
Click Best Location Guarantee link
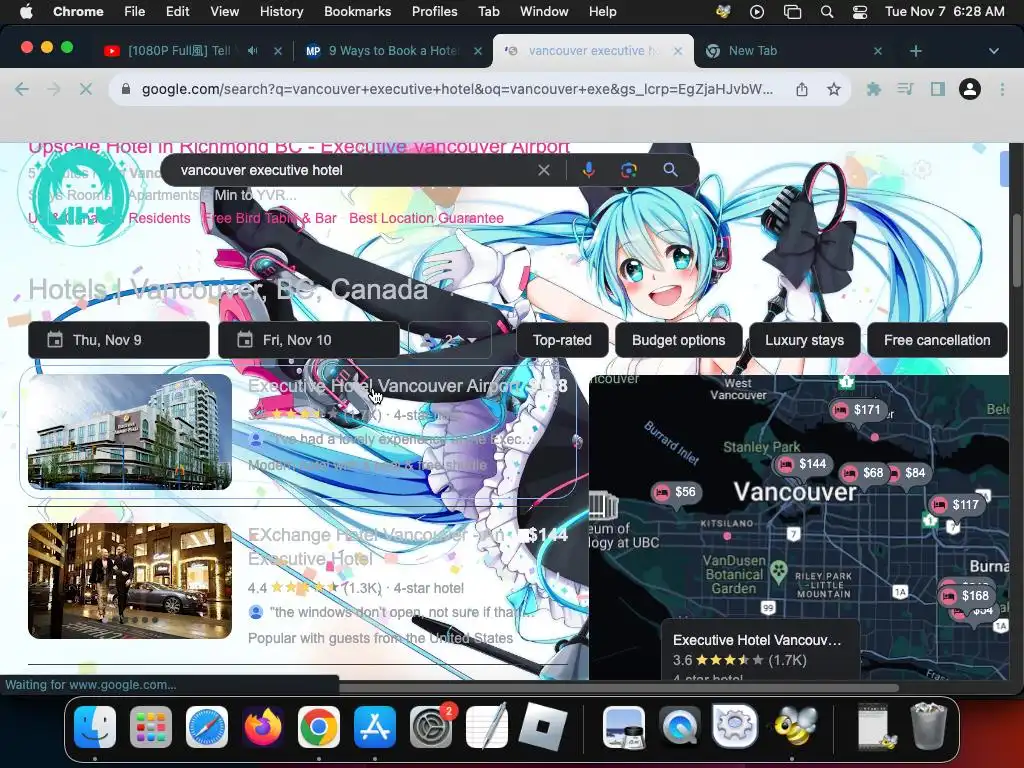coord(426,218)
